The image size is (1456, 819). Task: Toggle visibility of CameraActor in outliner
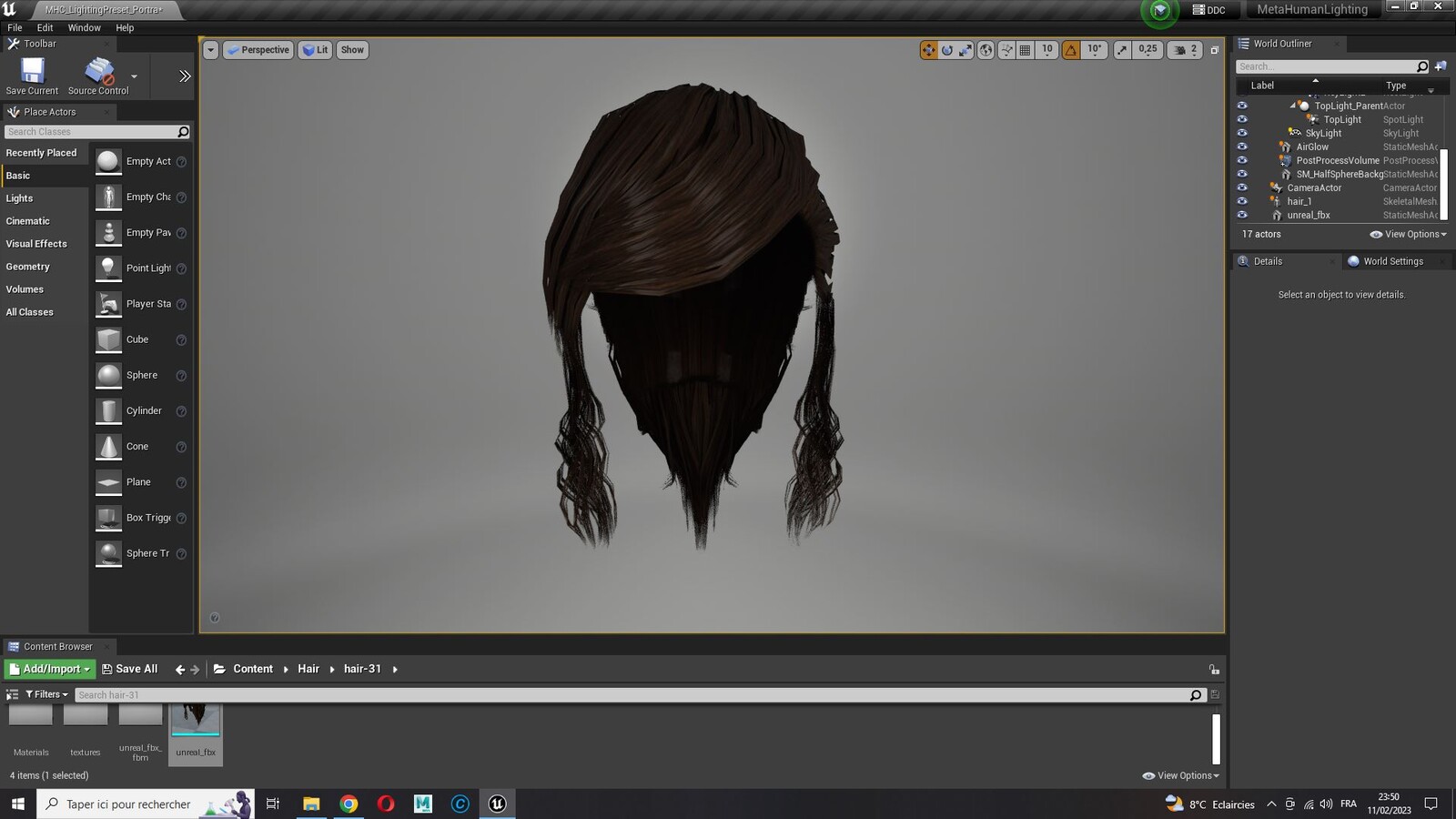1242,187
